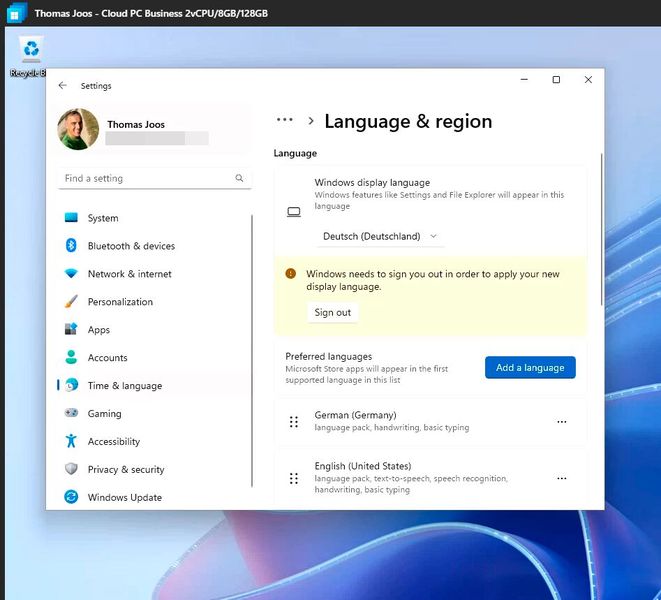Click Thomas Joos profile picture

78,129
